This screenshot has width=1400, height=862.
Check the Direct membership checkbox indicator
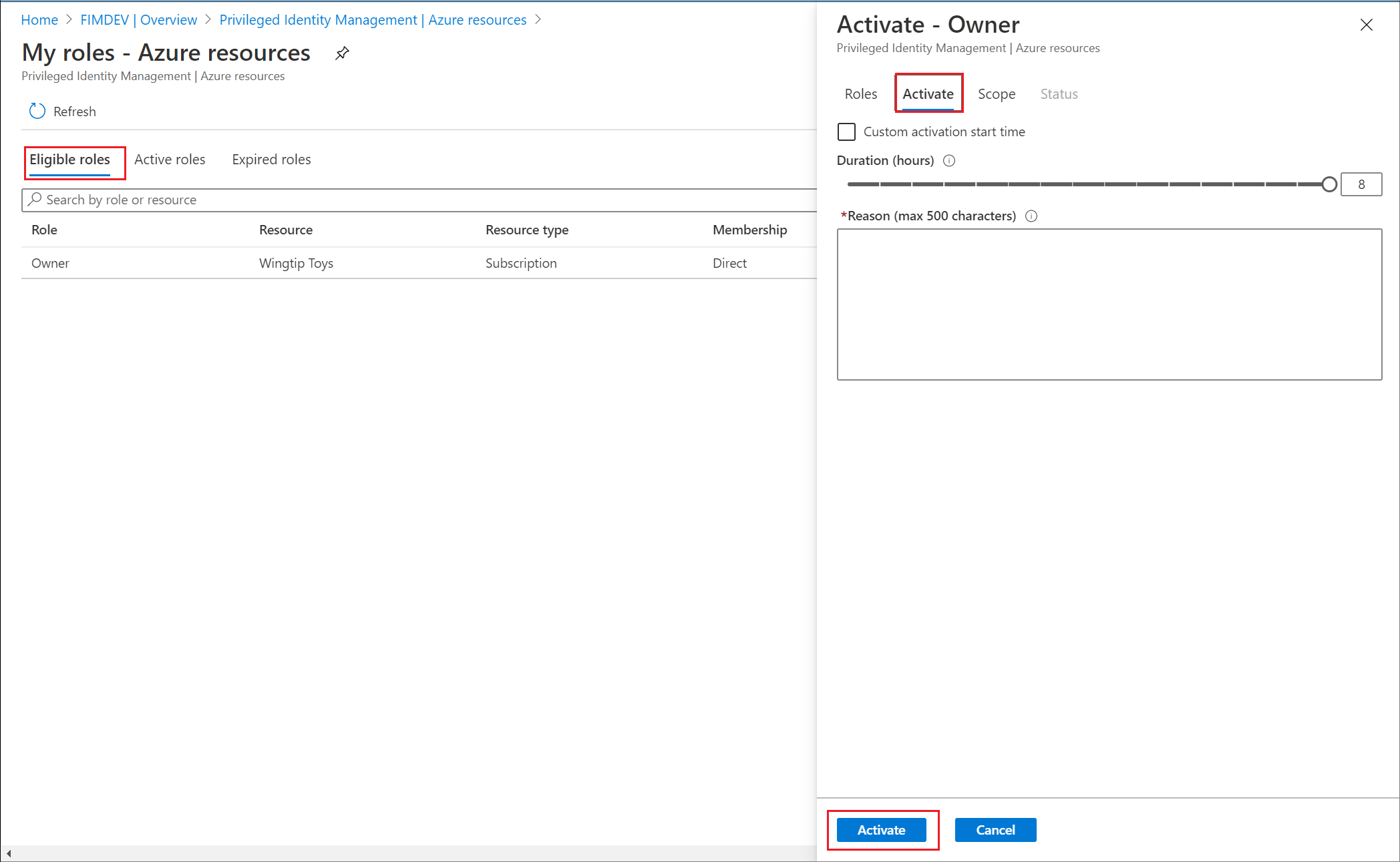(x=729, y=262)
